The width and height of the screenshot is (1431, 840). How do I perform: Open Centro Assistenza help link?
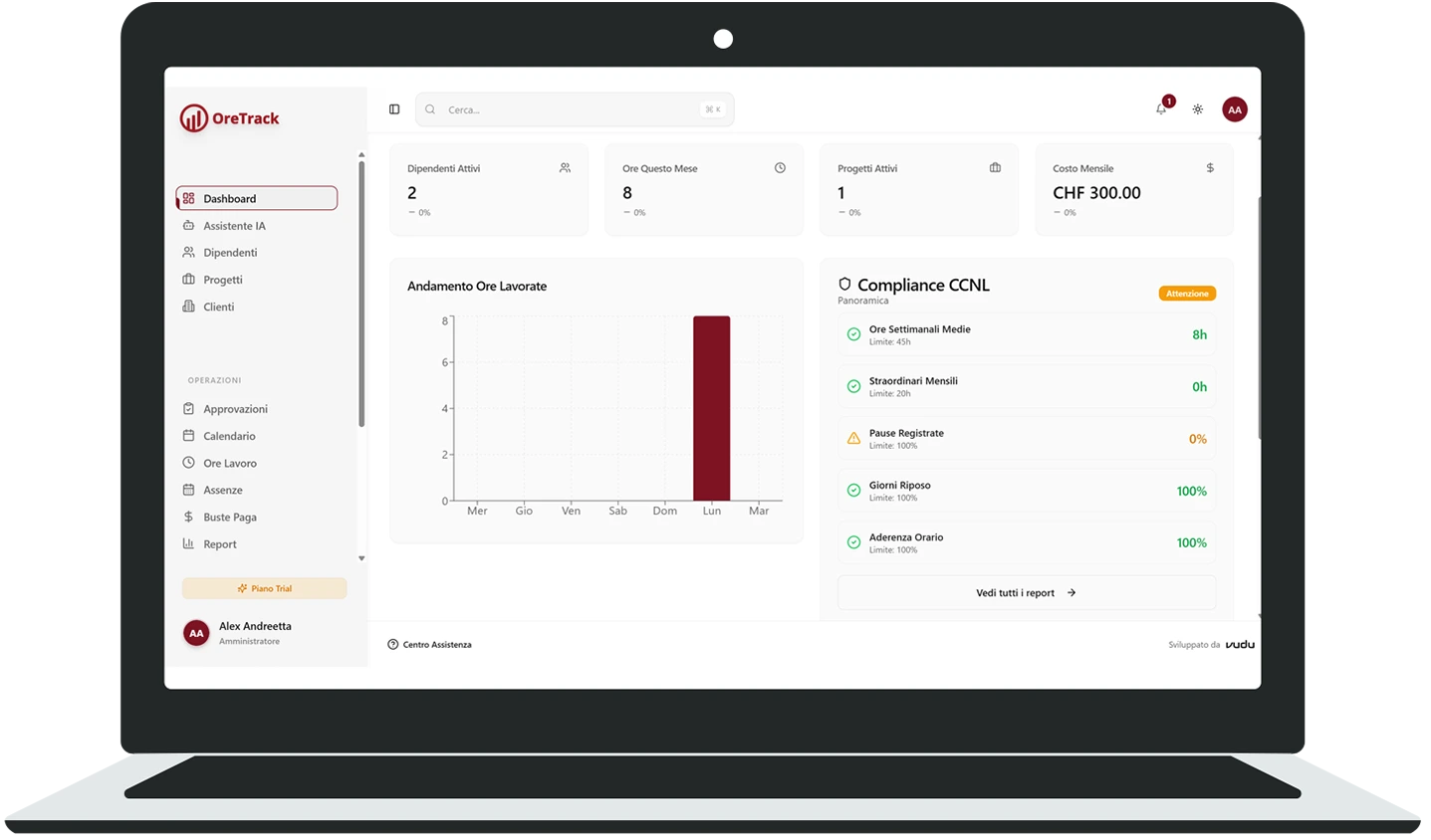pos(436,644)
